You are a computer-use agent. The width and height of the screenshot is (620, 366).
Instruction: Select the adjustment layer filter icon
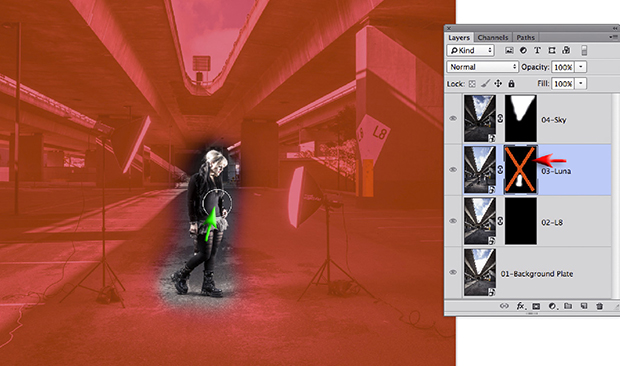[523, 50]
